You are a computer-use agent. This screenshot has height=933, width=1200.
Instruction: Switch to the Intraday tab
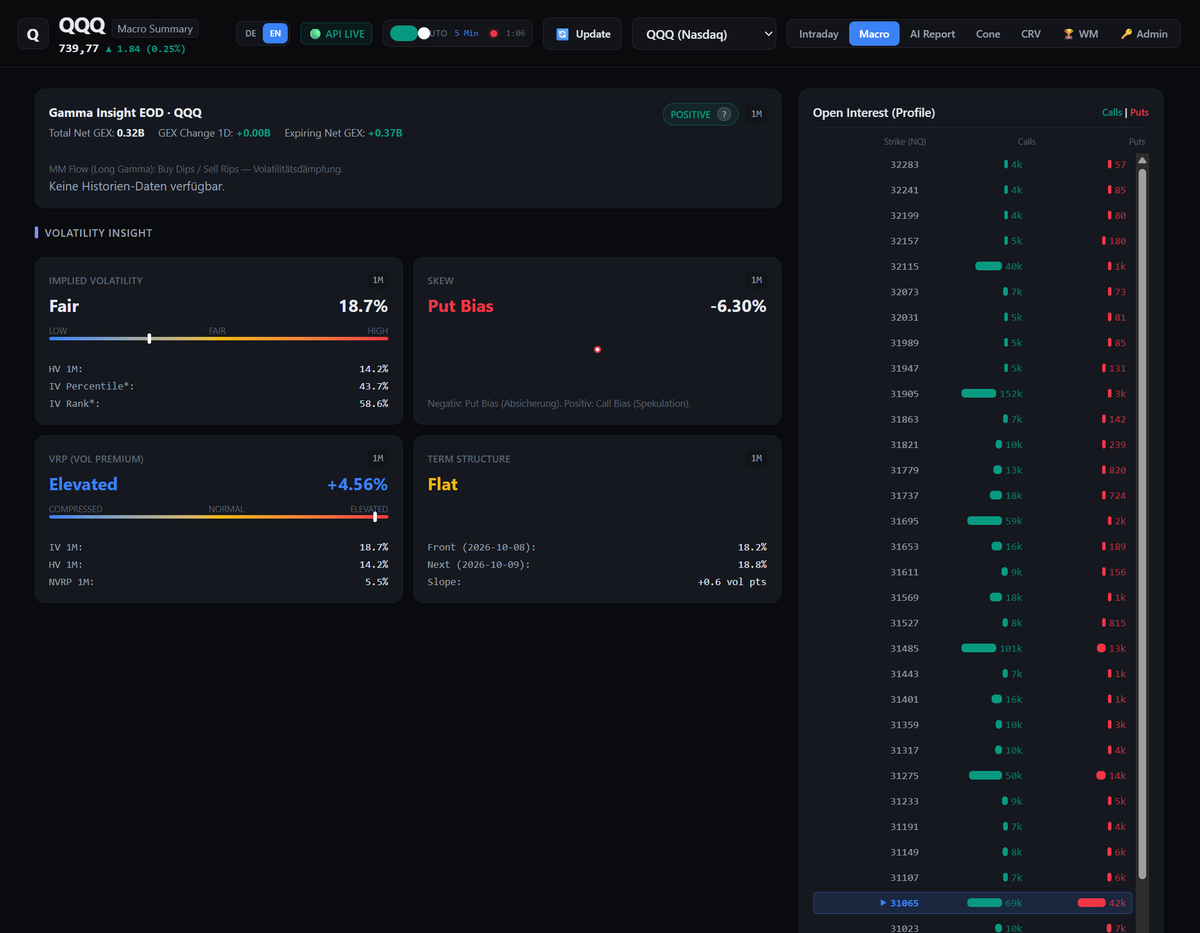(819, 34)
